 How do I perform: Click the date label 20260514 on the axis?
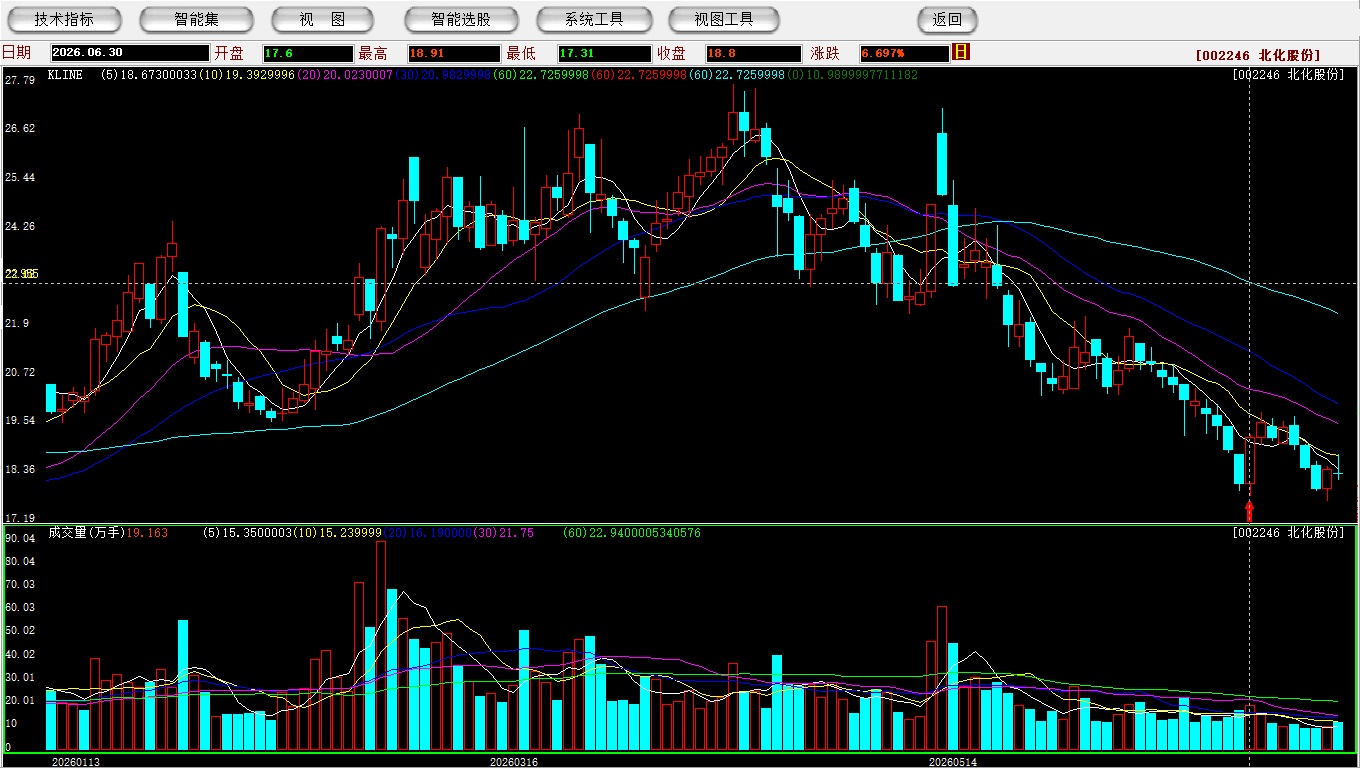pyautogui.click(x=953, y=762)
